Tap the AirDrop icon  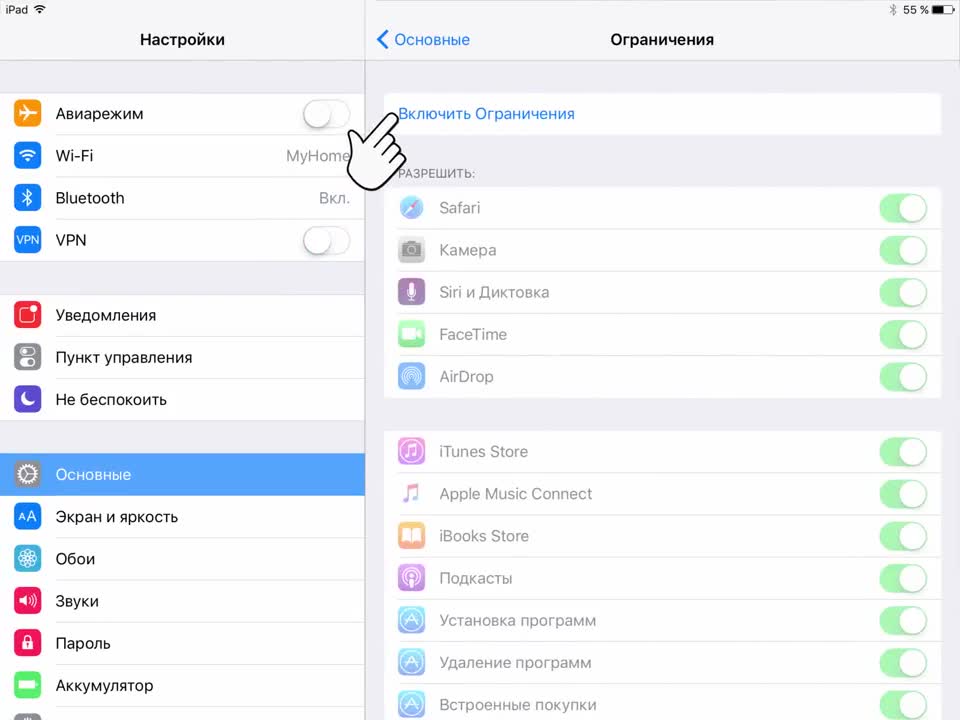(x=411, y=377)
